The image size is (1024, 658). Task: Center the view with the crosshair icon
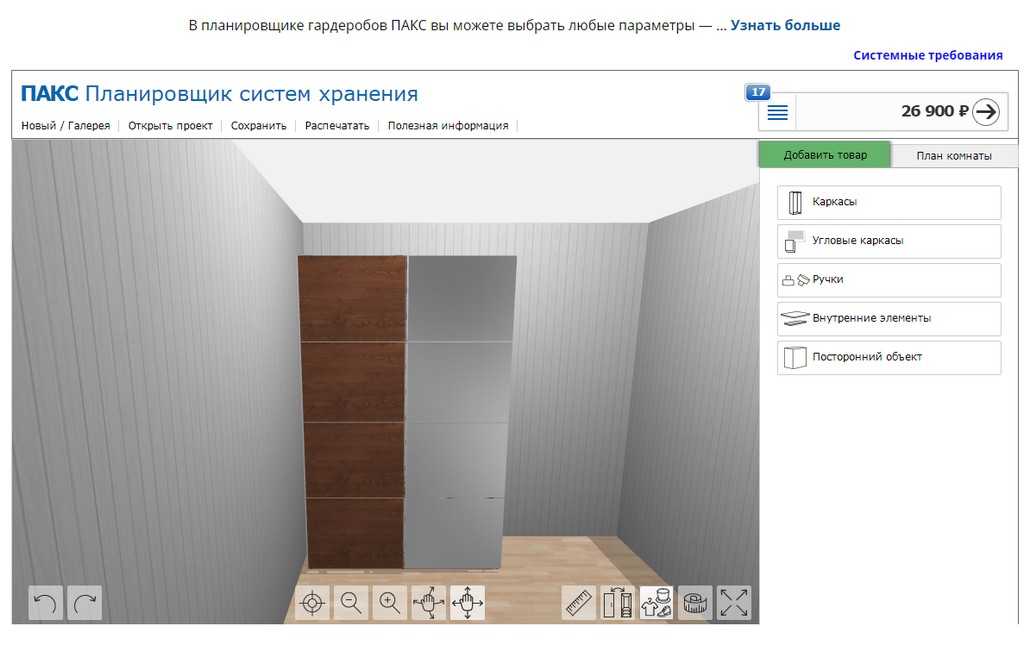312,603
